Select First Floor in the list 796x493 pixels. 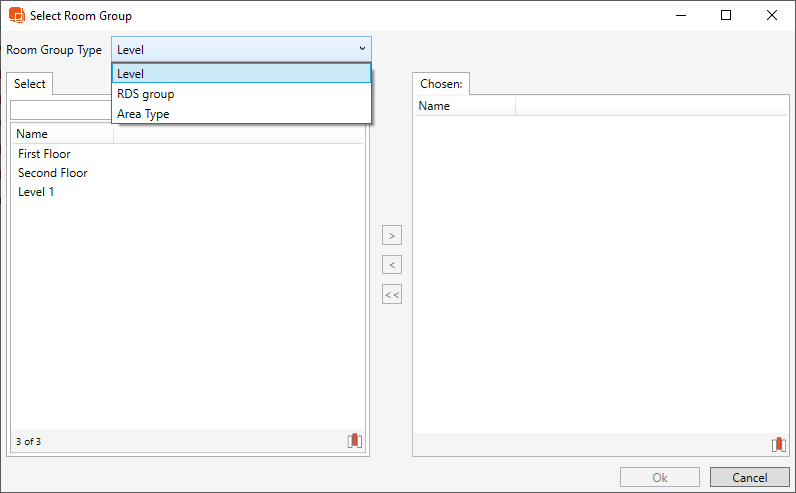(x=44, y=154)
